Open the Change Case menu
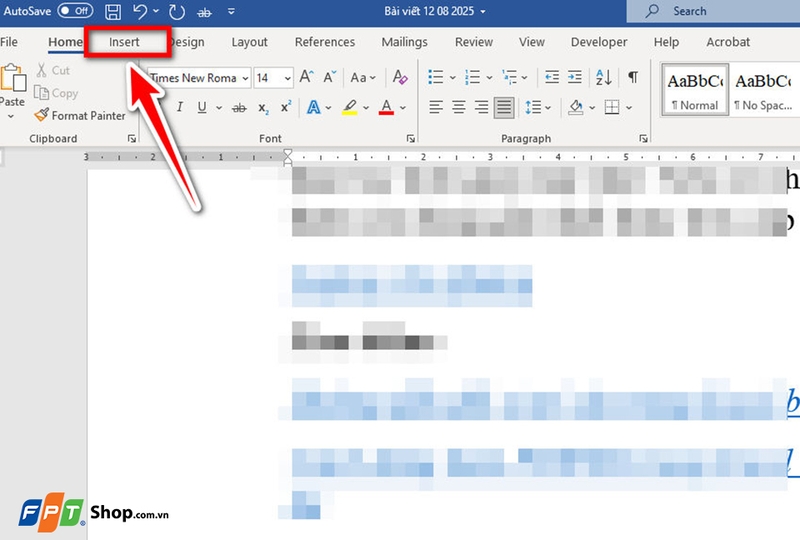This screenshot has height=540, width=800. click(x=363, y=78)
